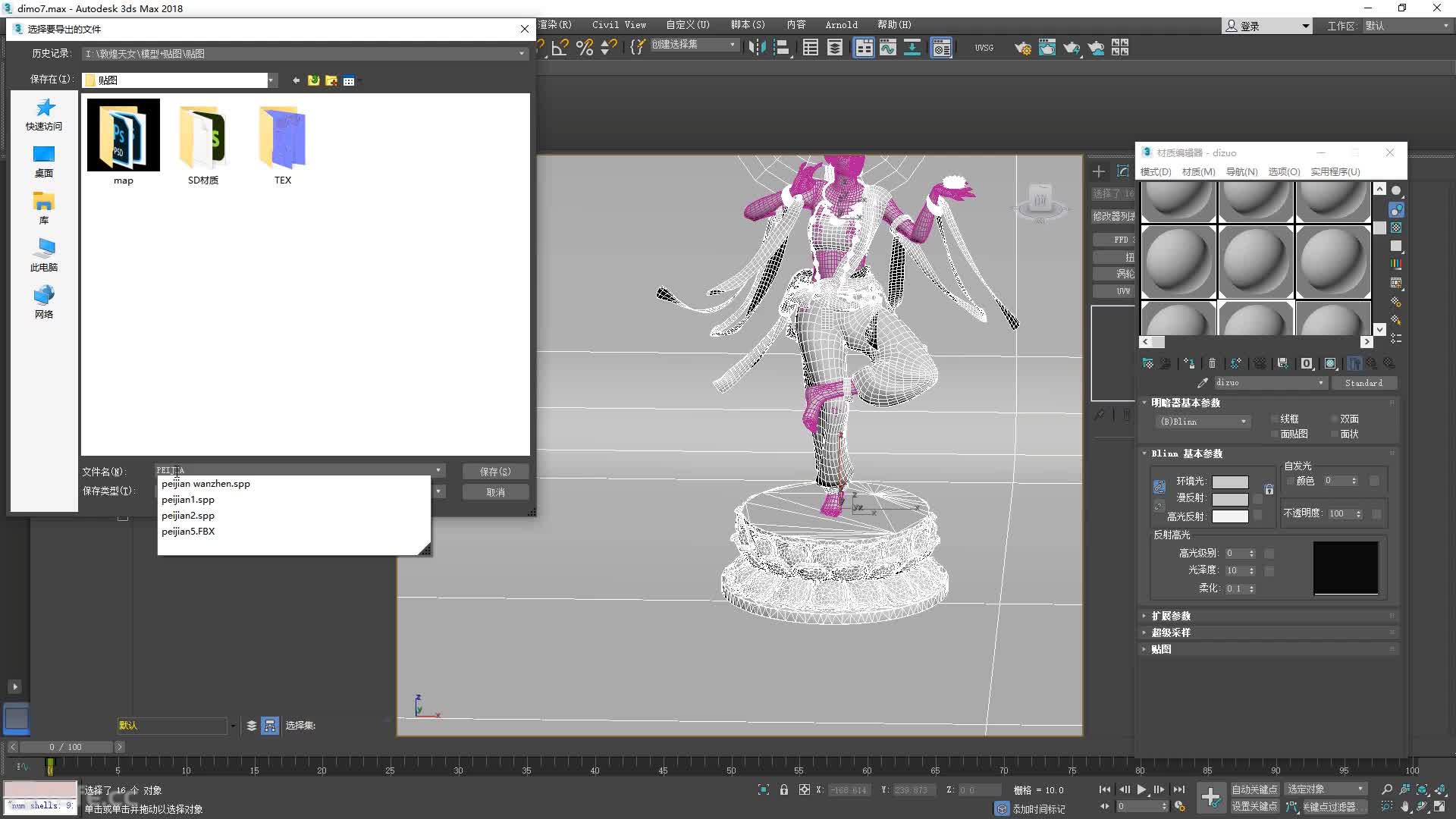The width and height of the screenshot is (1456, 819).
Task: Enable self-illumination Color (颜色) checkbox
Action: pyautogui.click(x=1290, y=482)
